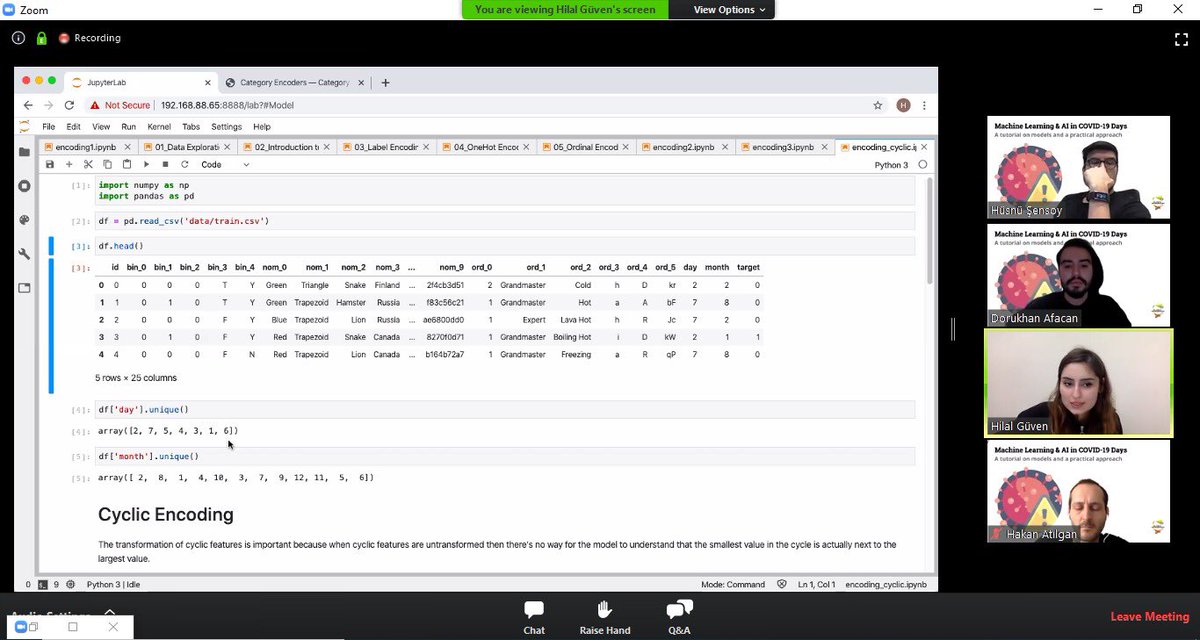1200x640 pixels.
Task: Open running kernels sidebar icon
Action: (x=25, y=186)
